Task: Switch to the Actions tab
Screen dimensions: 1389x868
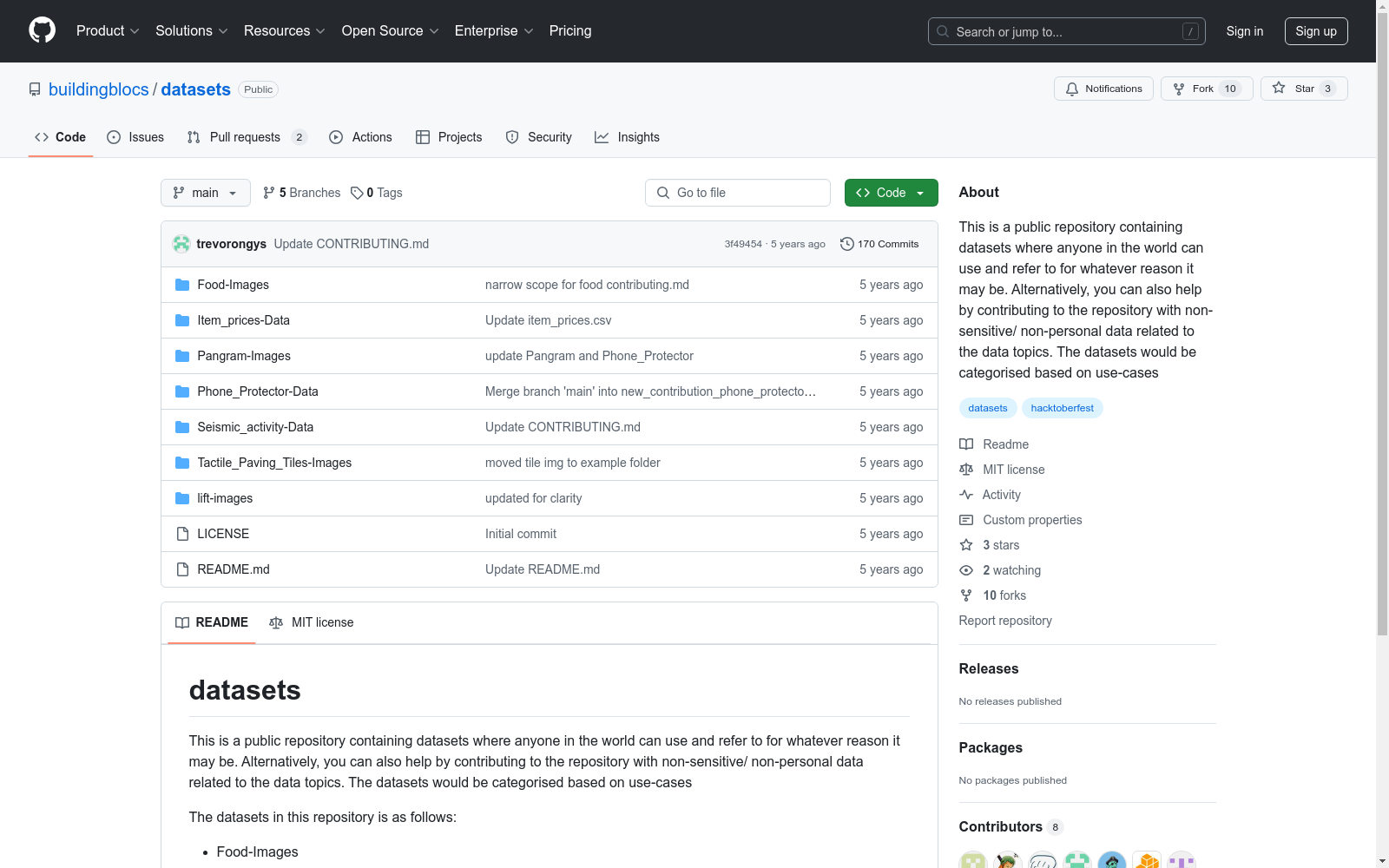Action: click(x=361, y=137)
